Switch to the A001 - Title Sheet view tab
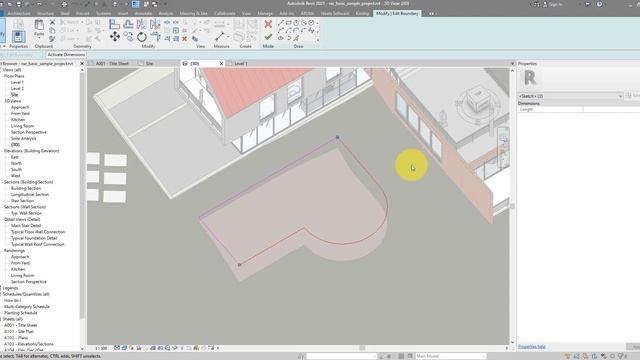640x360 pixels. (x=112, y=64)
